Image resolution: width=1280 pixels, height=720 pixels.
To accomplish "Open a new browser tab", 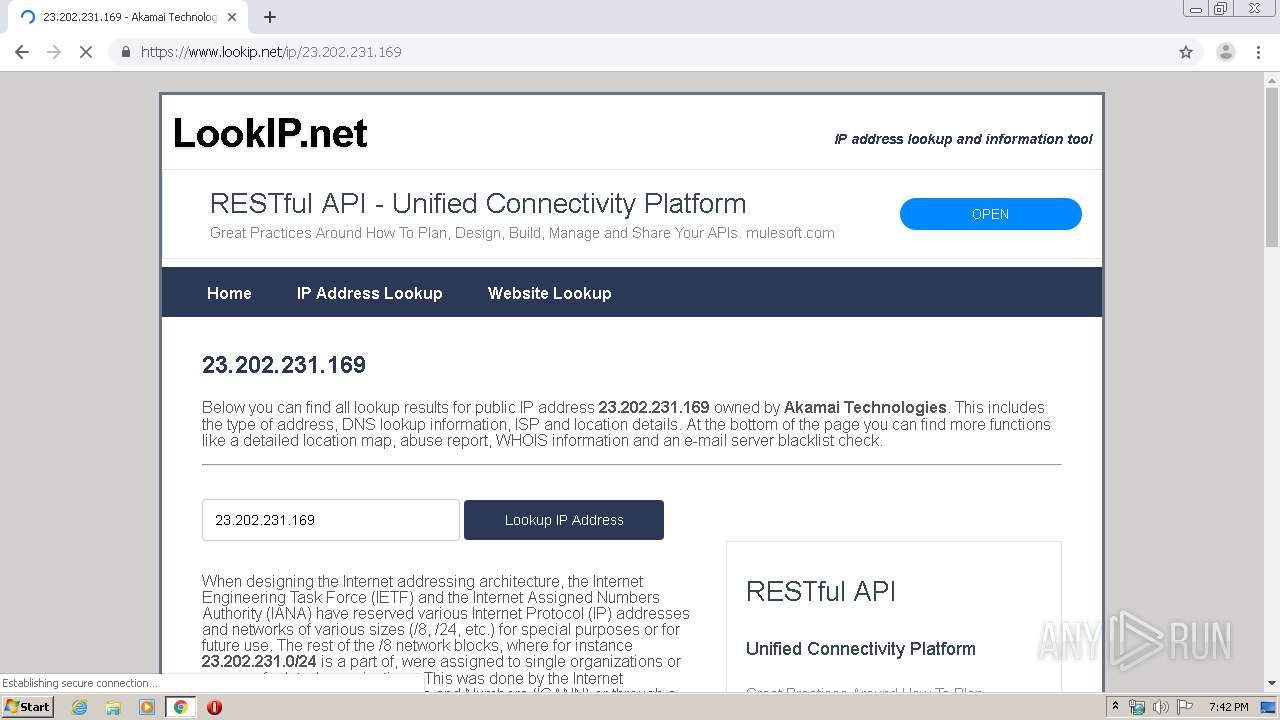I will click(270, 17).
